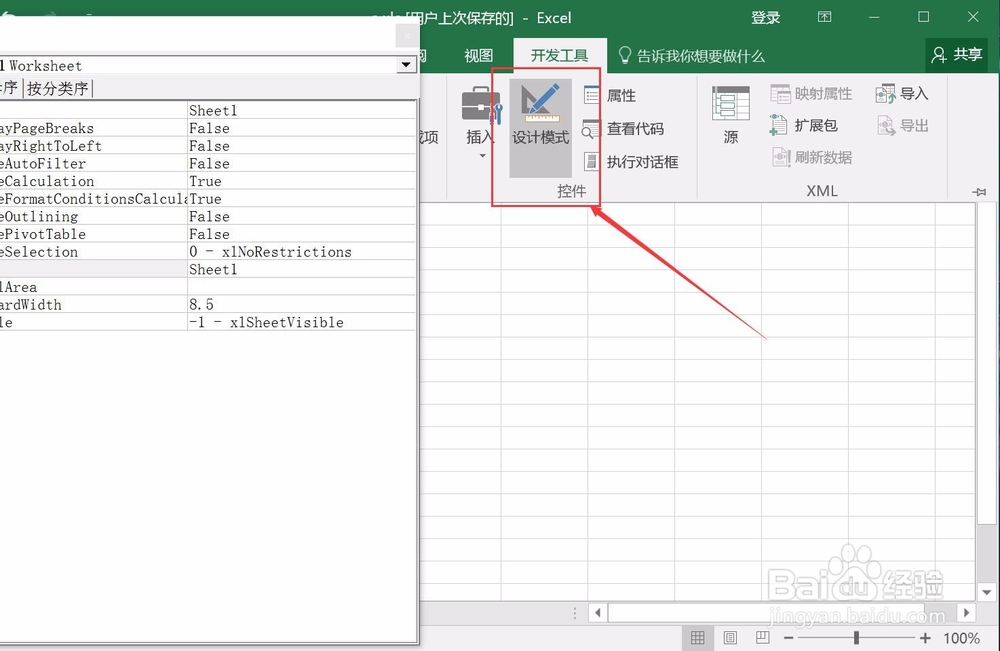Screen dimensions: 1000x651
Task: Select the DisplayPageBreaks False value
Action: [302, 128]
